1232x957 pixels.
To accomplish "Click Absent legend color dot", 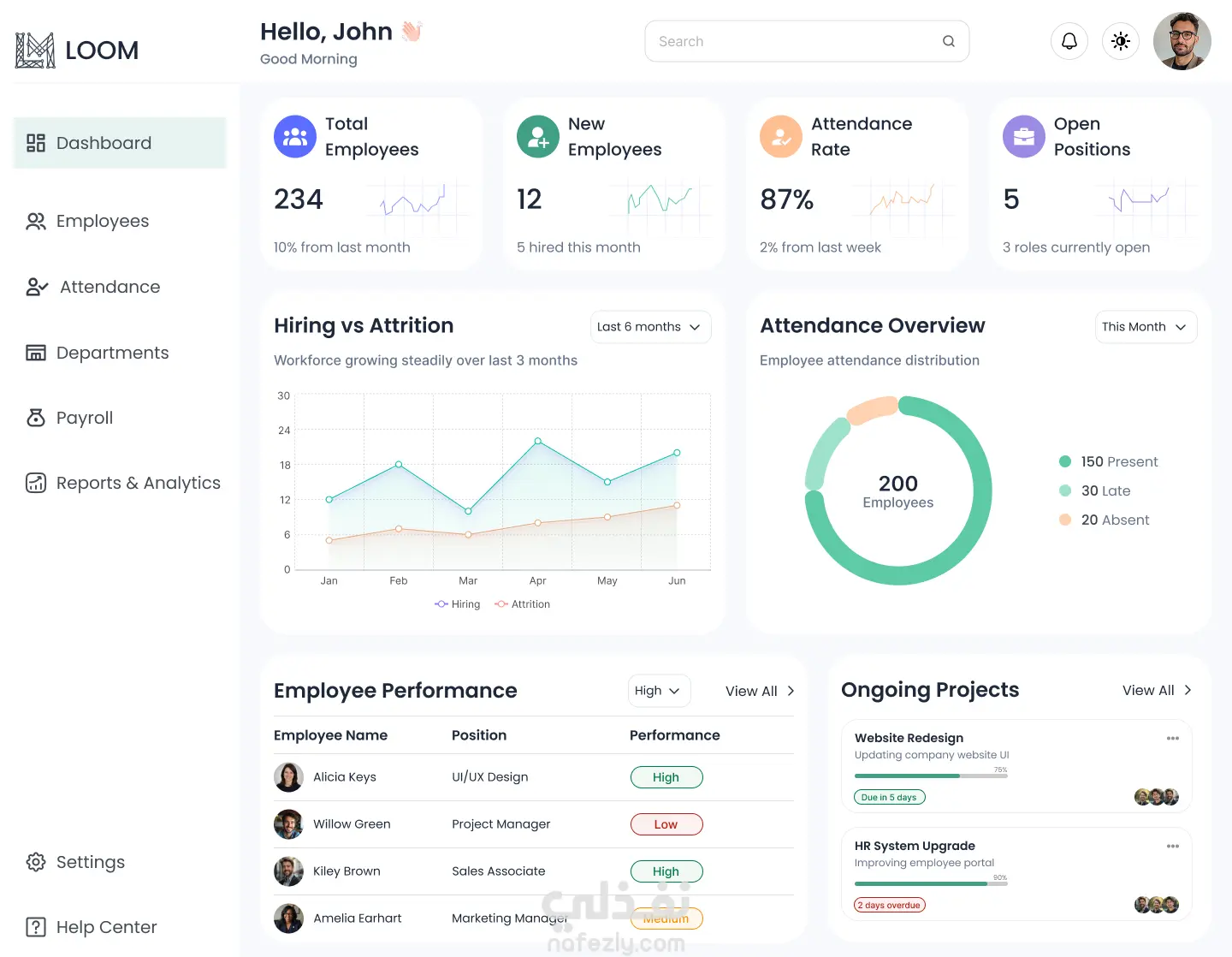I will pyautogui.click(x=1065, y=520).
